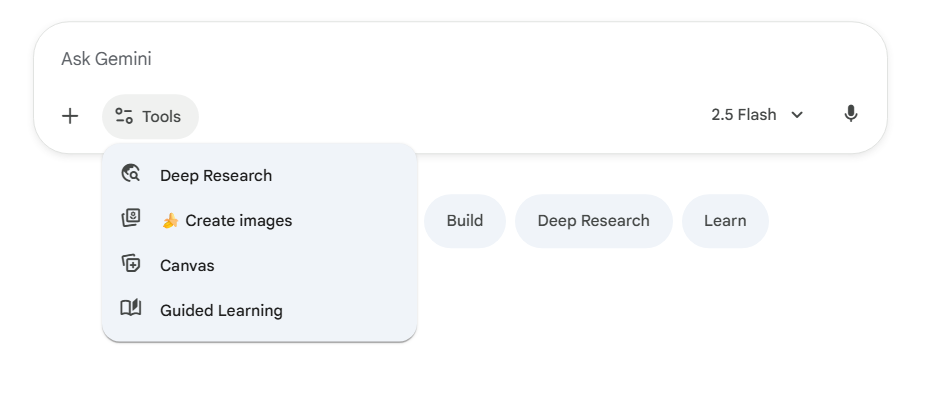Image resolution: width=940 pixels, height=405 pixels.
Task: Click the Guided Learning book icon
Action: 131,309
